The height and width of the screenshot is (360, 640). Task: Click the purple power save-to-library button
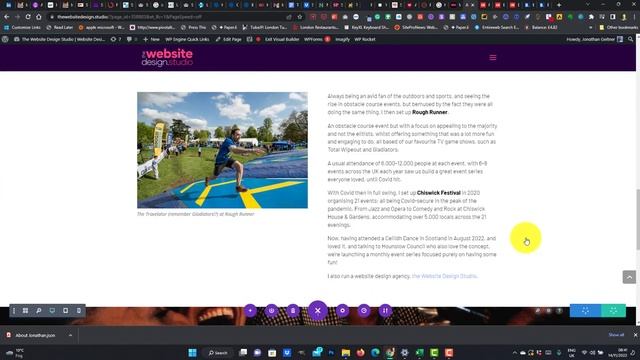tap(271, 311)
